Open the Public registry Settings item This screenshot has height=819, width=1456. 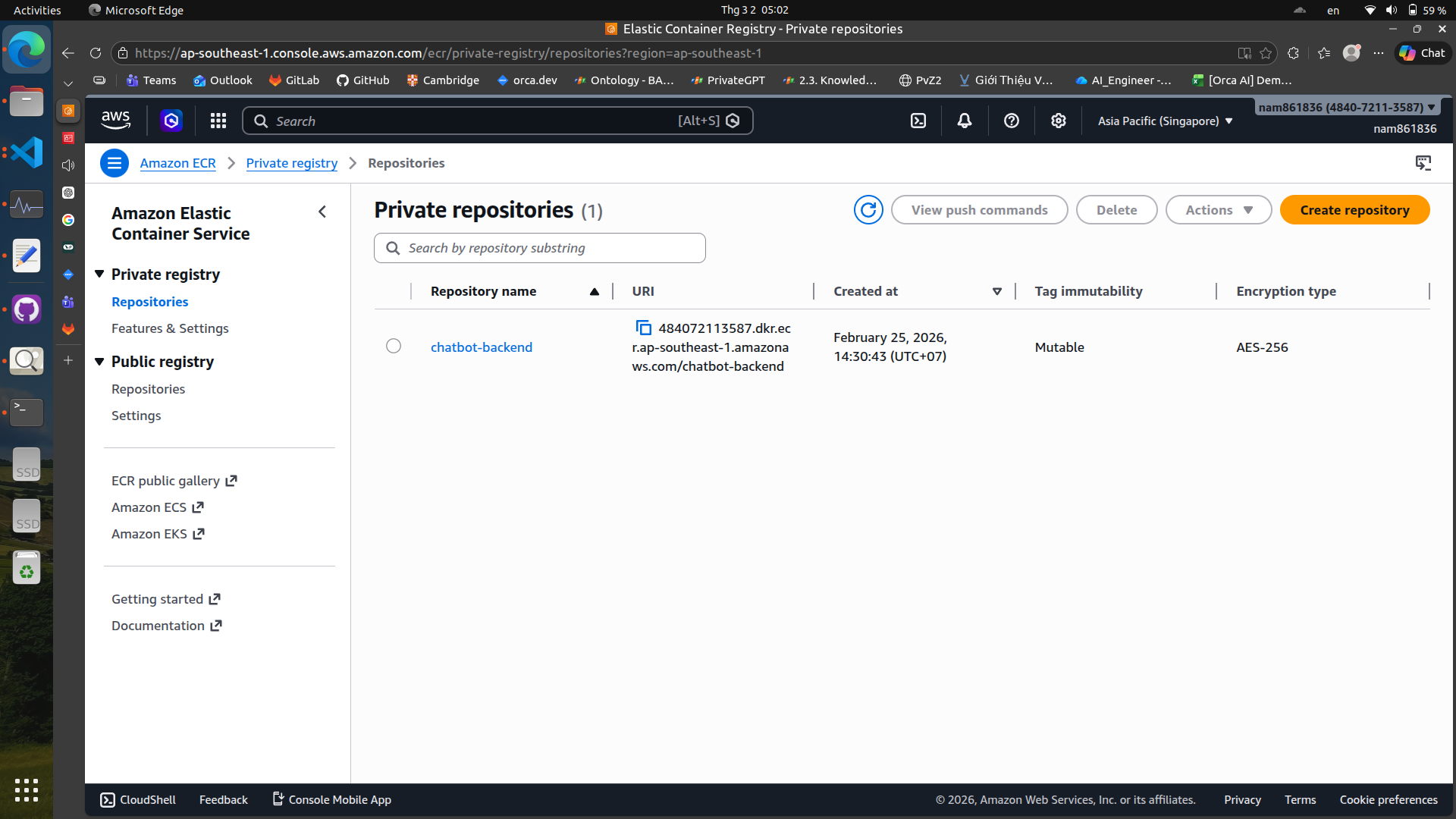pyautogui.click(x=136, y=416)
